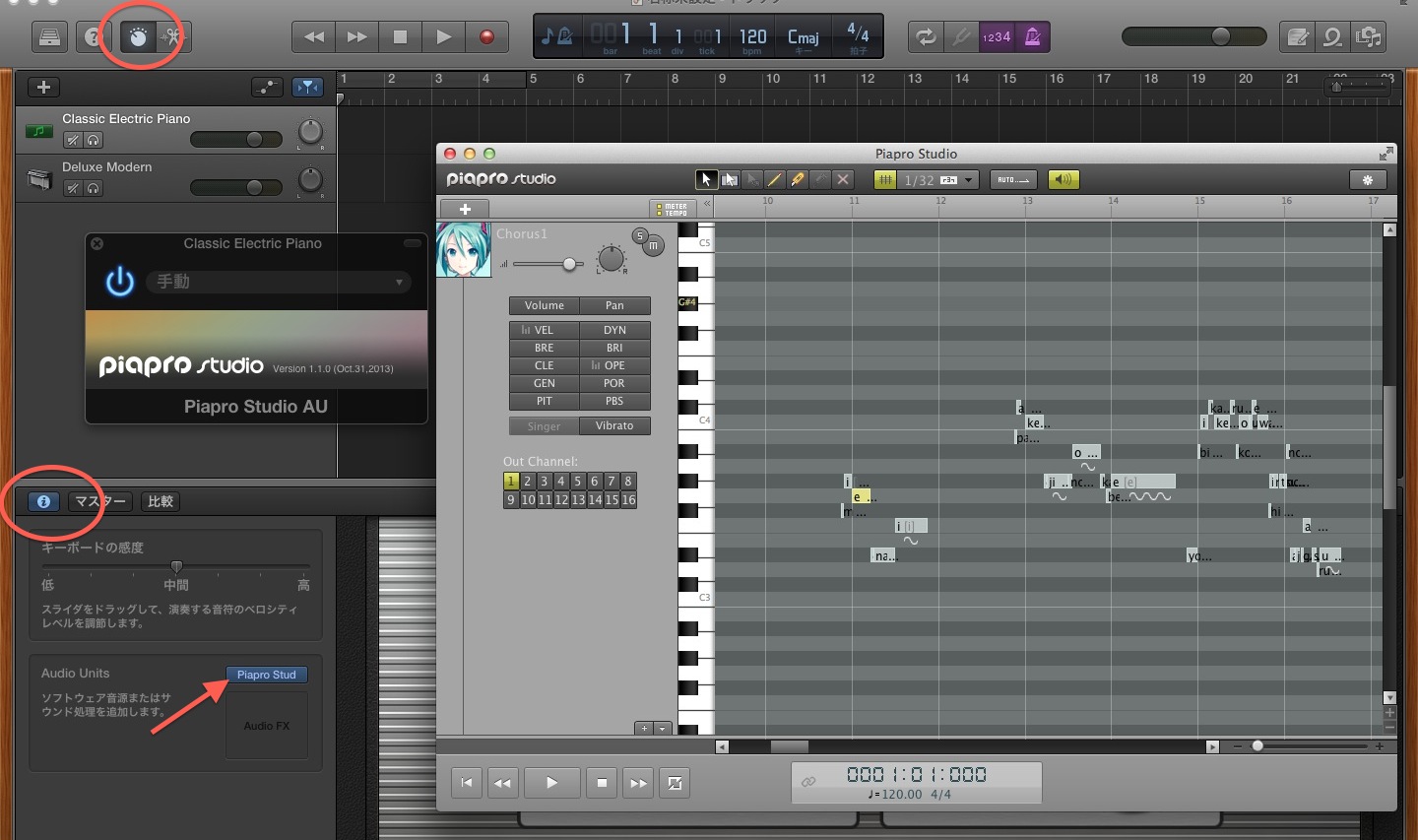
Task: Play in the Piapro Studio transport
Action: point(551,783)
